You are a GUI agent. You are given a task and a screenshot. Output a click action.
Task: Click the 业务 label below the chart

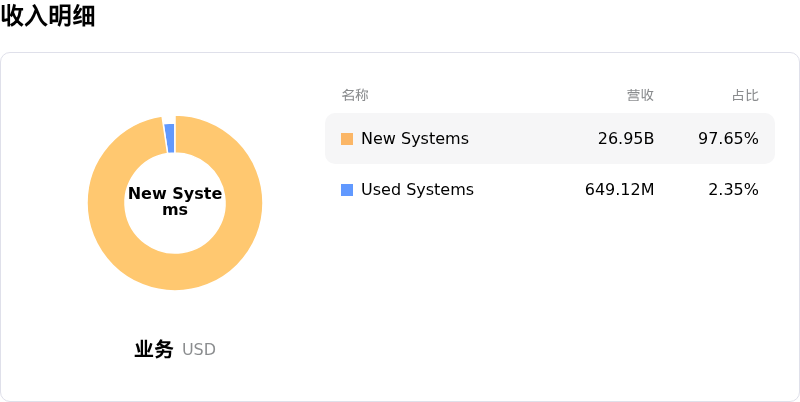[x=154, y=349]
